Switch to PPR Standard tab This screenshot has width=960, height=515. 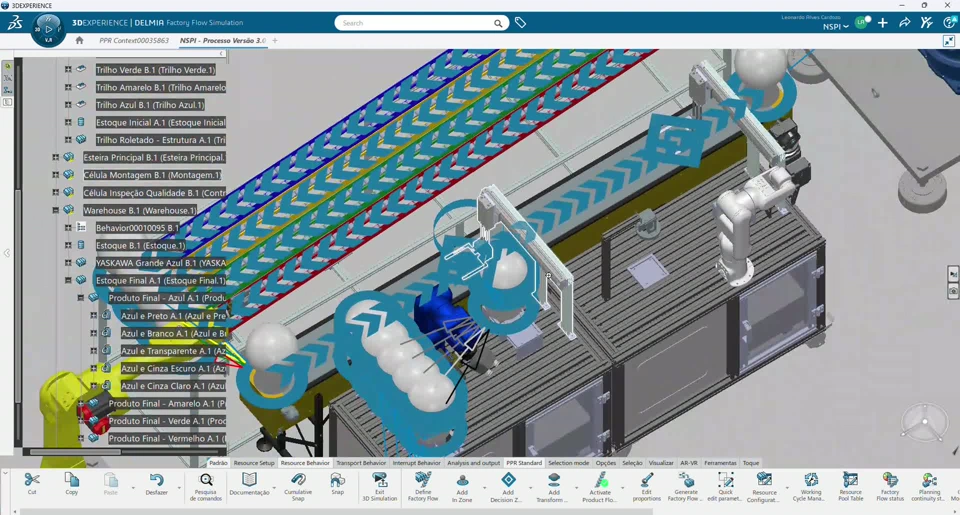(524, 463)
